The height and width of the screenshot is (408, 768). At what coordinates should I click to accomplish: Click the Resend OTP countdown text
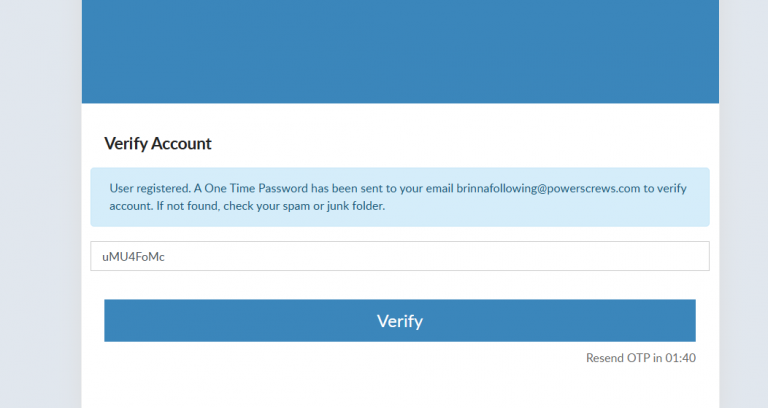641,358
